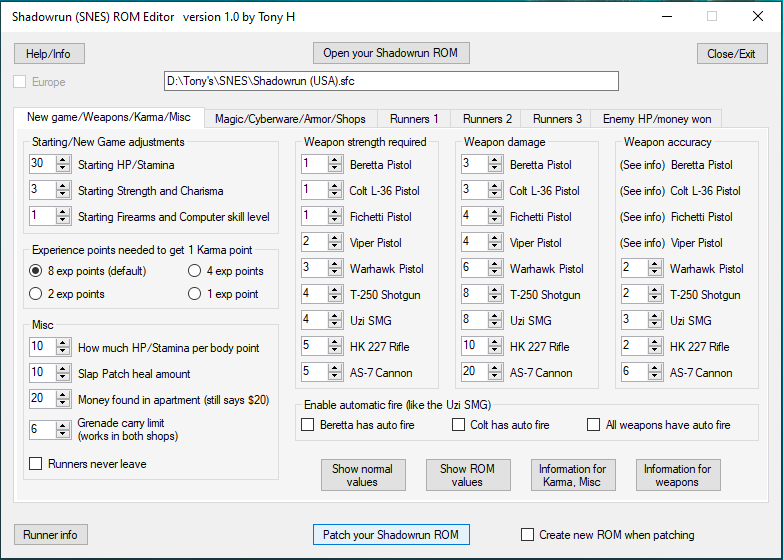Increase Beretta Pistol strength required
Image resolution: width=783 pixels, height=560 pixels.
click(336, 160)
